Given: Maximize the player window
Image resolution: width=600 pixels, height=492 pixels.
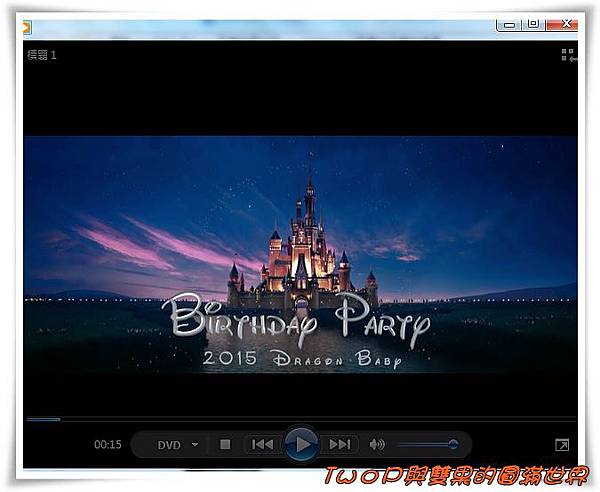Looking at the screenshot, I should pyautogui.click(x=533, y=24).
